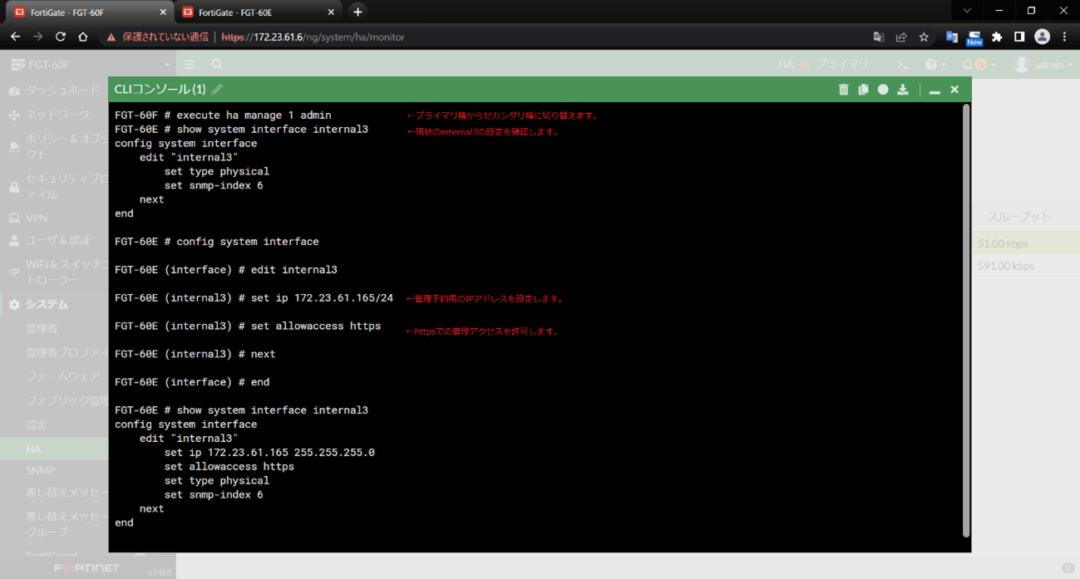Open the browser extensions puzzle icon

click(997, 37)
